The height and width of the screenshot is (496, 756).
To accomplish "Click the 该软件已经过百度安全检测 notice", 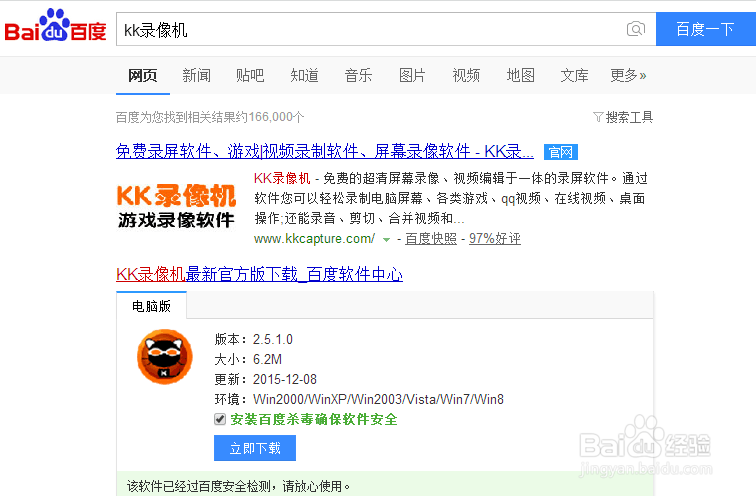I will pyautogui.click(x=239, y=486).
